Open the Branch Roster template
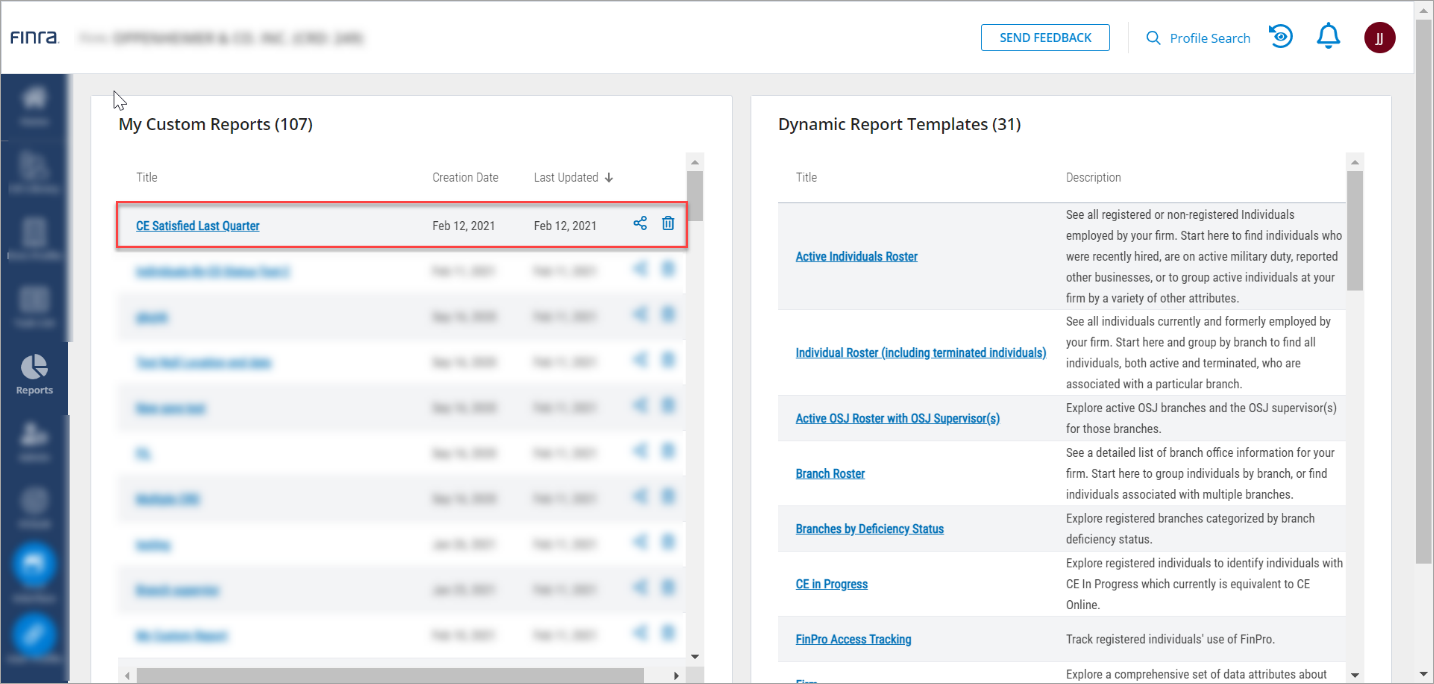This screenshot has width=1434, height=684. (x=830, y=474)
